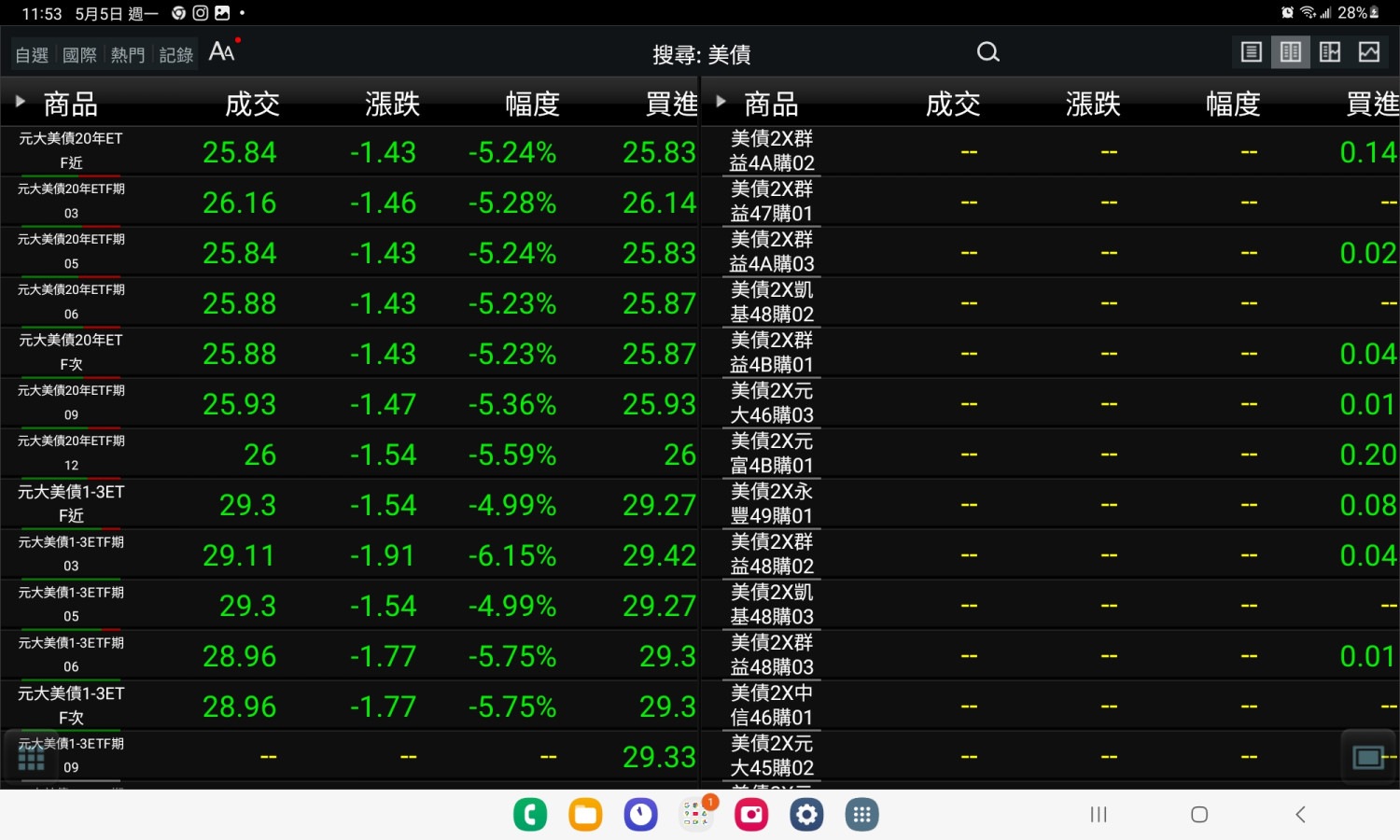
Task: Tap the 搜尋: 美債 title
Action: 702,55
